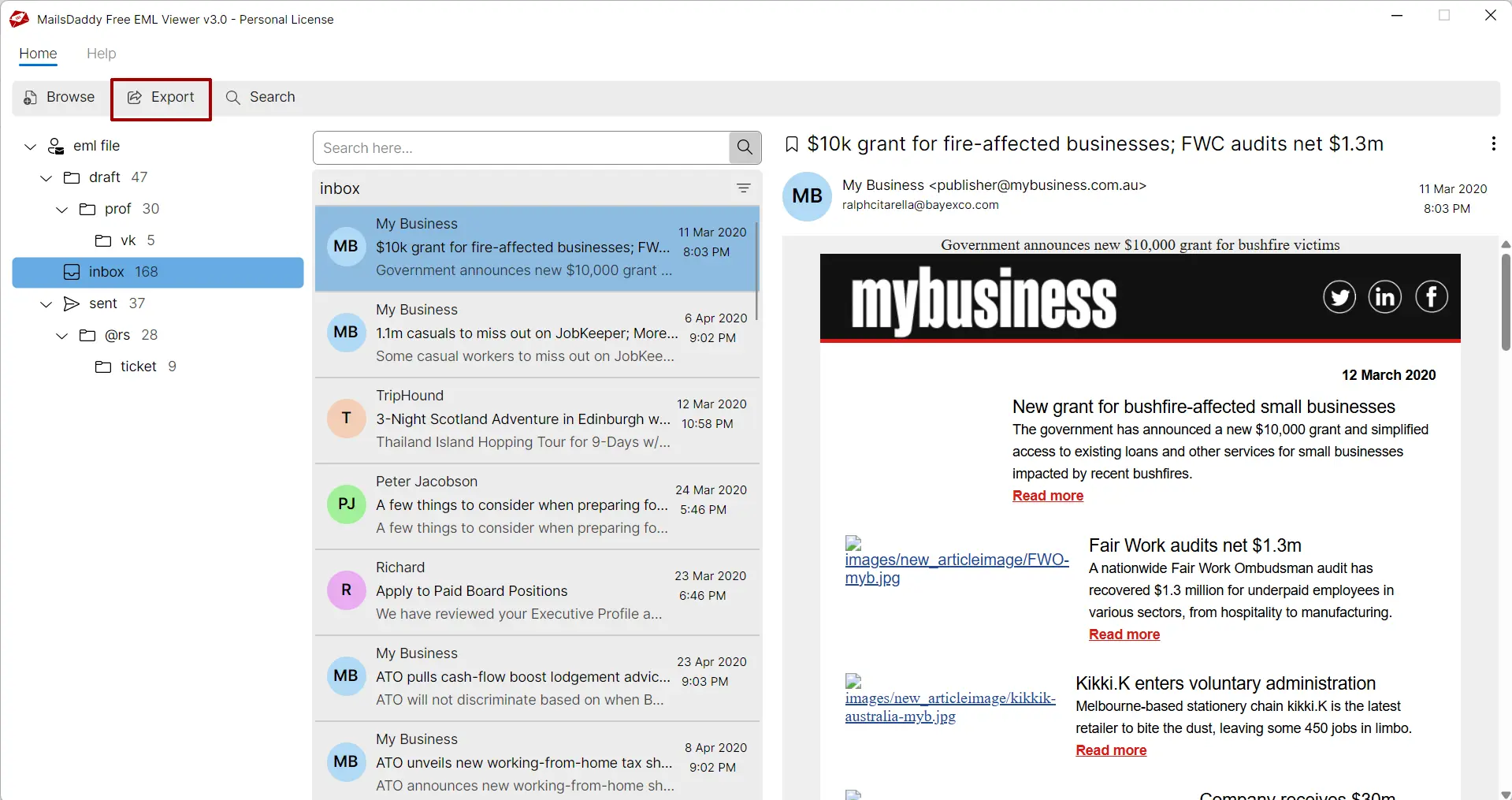Switch to the Home tab

[x=37, y=54]
